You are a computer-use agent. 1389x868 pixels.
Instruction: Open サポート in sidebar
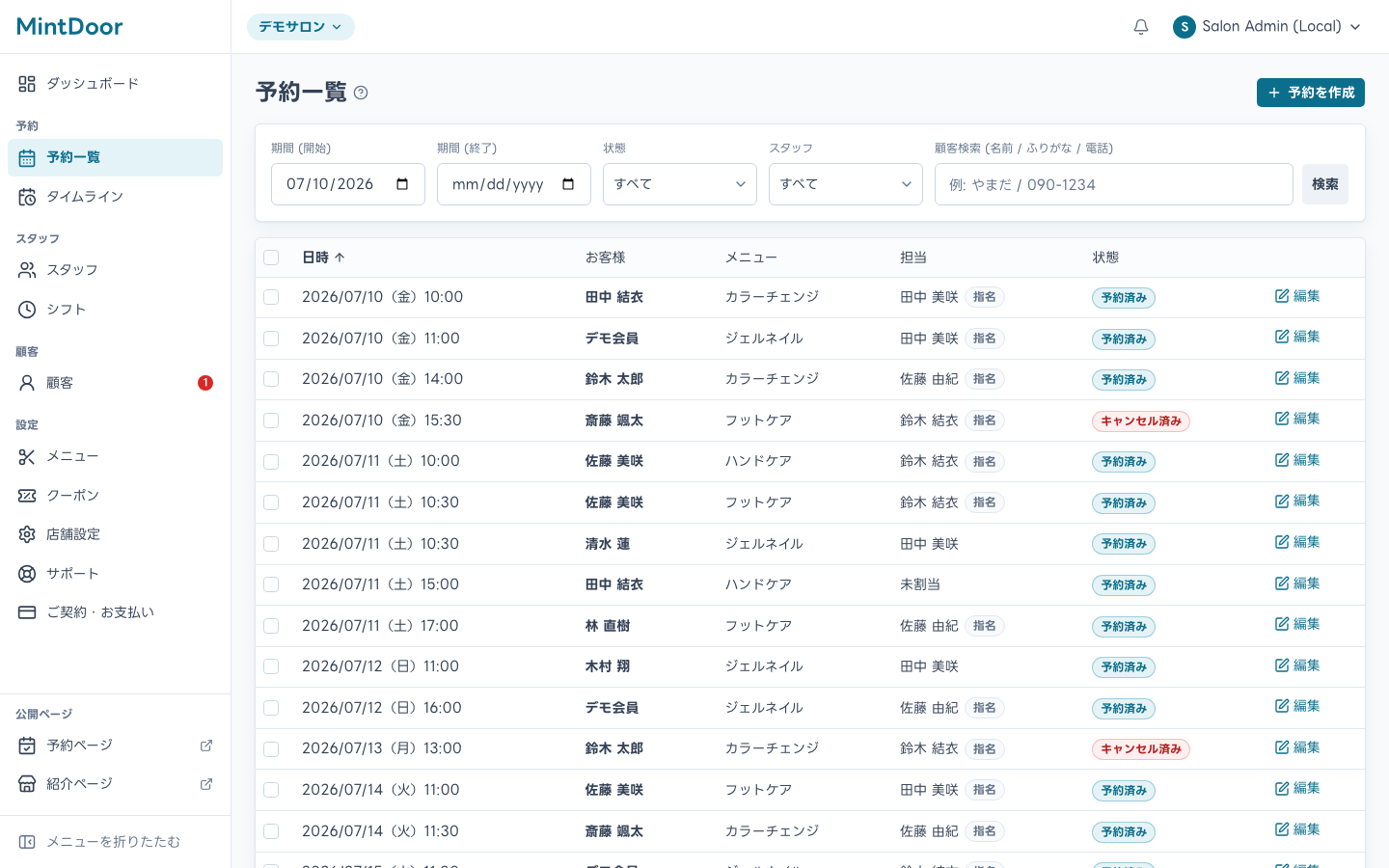[x=115, y=574]
